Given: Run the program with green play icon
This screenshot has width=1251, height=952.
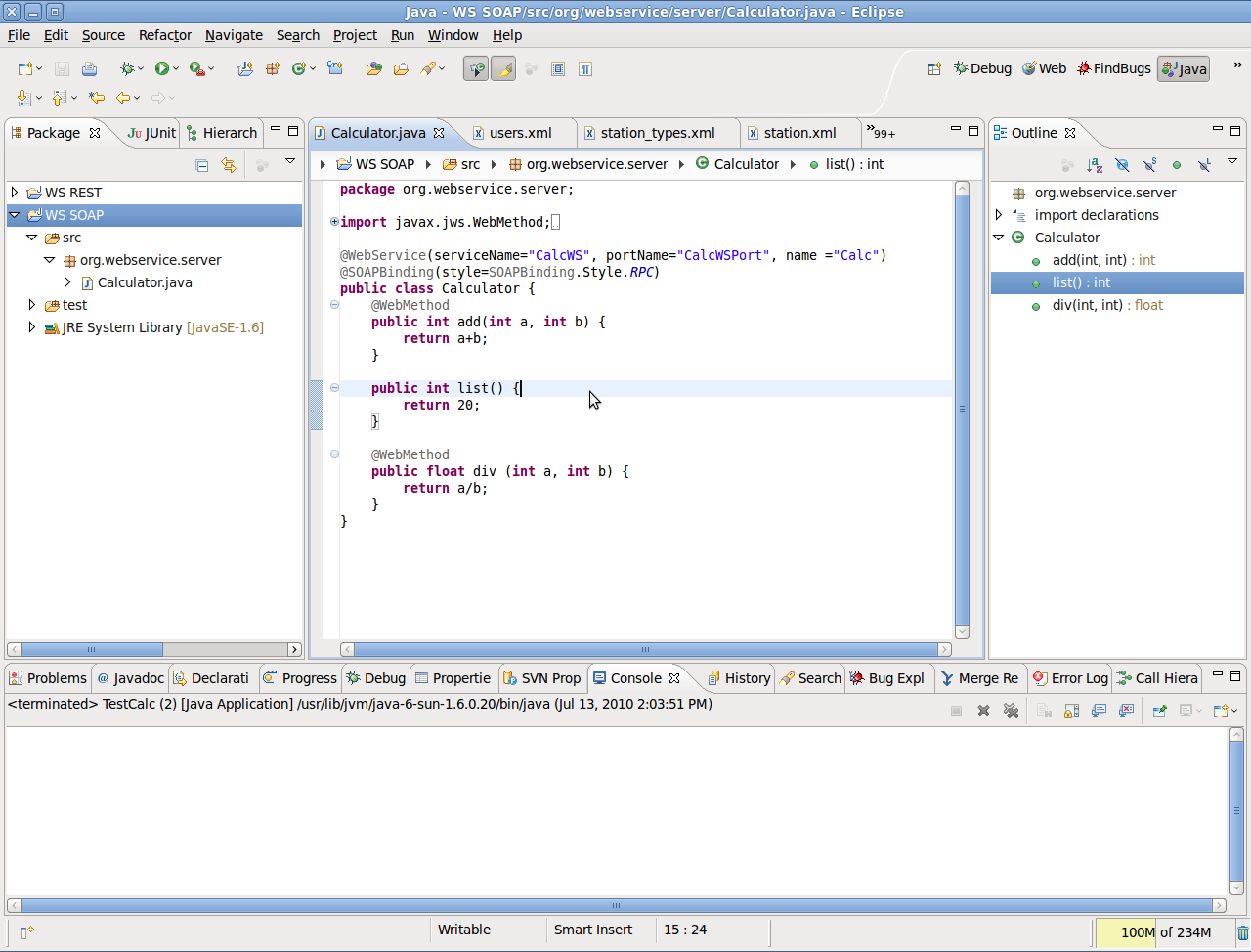Looking at the screenshot, I should click(162, 68).
